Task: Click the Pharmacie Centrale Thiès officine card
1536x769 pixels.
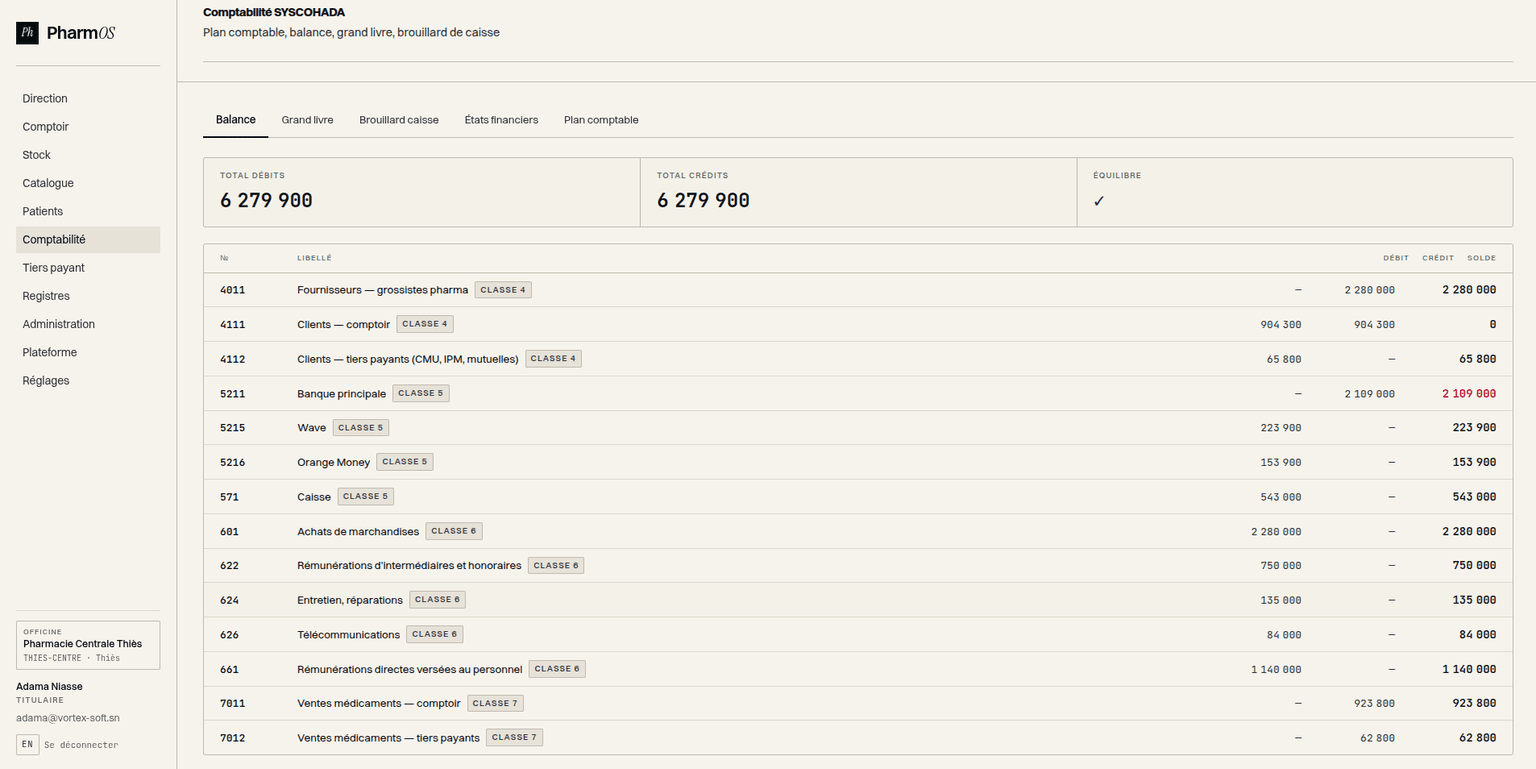Action: coord(87,644)
